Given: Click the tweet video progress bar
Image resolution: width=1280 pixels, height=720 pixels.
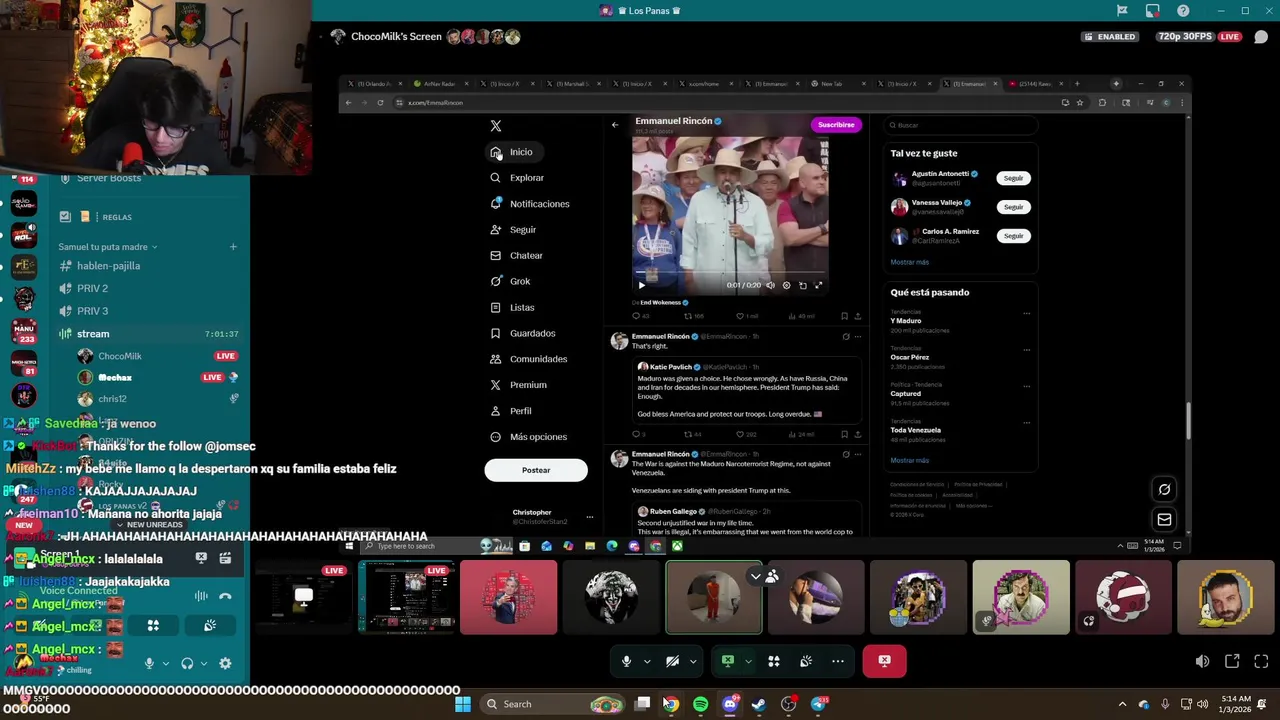Looking at the screenshot, I should tap(730, 273).
